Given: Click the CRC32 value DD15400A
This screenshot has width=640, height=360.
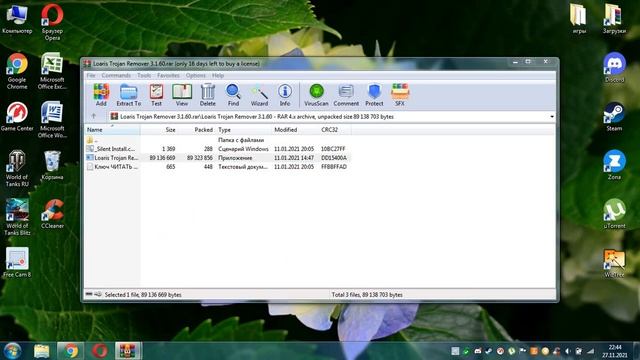Looking at the screenshot, I should pos(334,158).
